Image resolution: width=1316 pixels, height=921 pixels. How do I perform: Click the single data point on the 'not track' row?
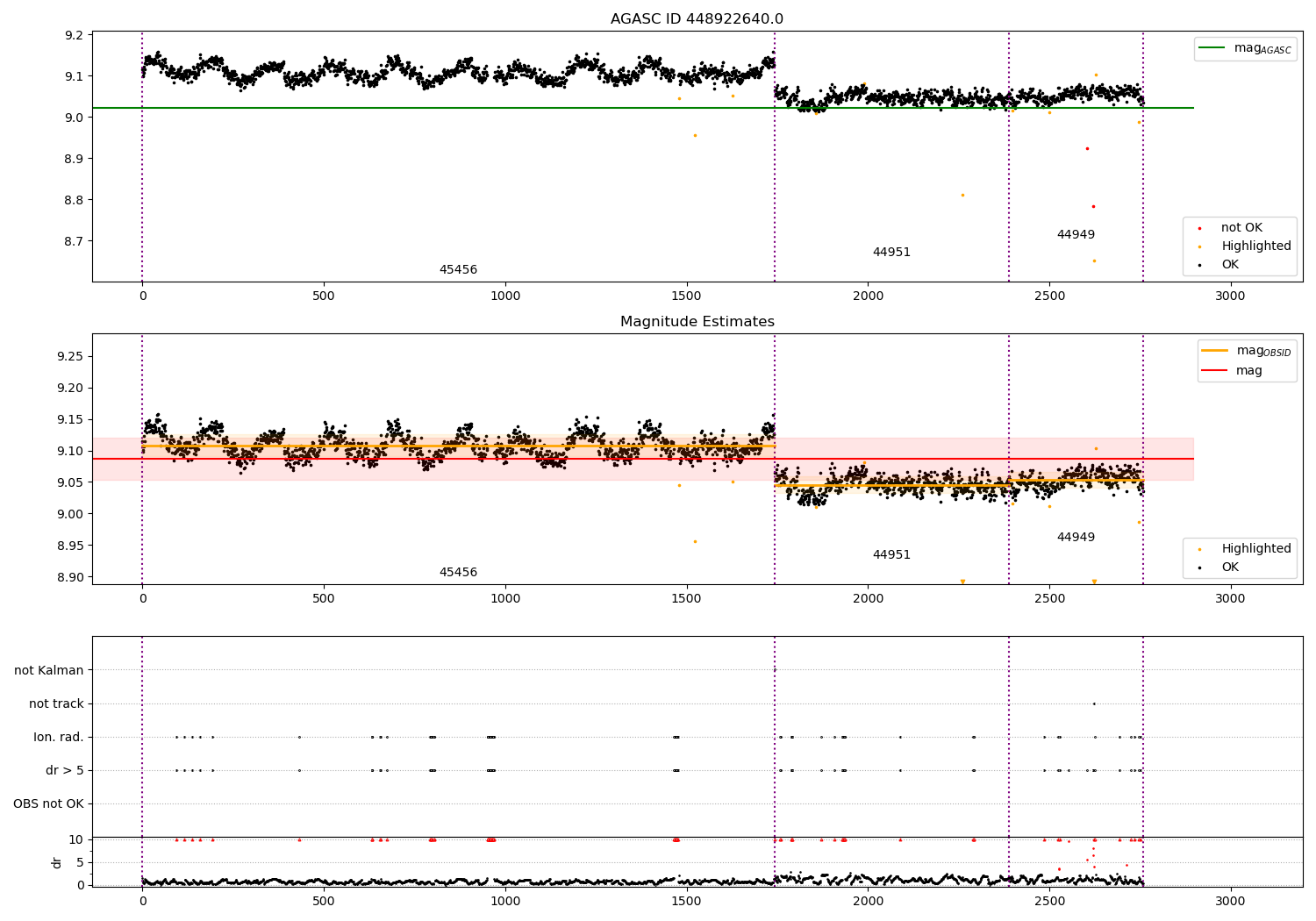pos(1094,703)
